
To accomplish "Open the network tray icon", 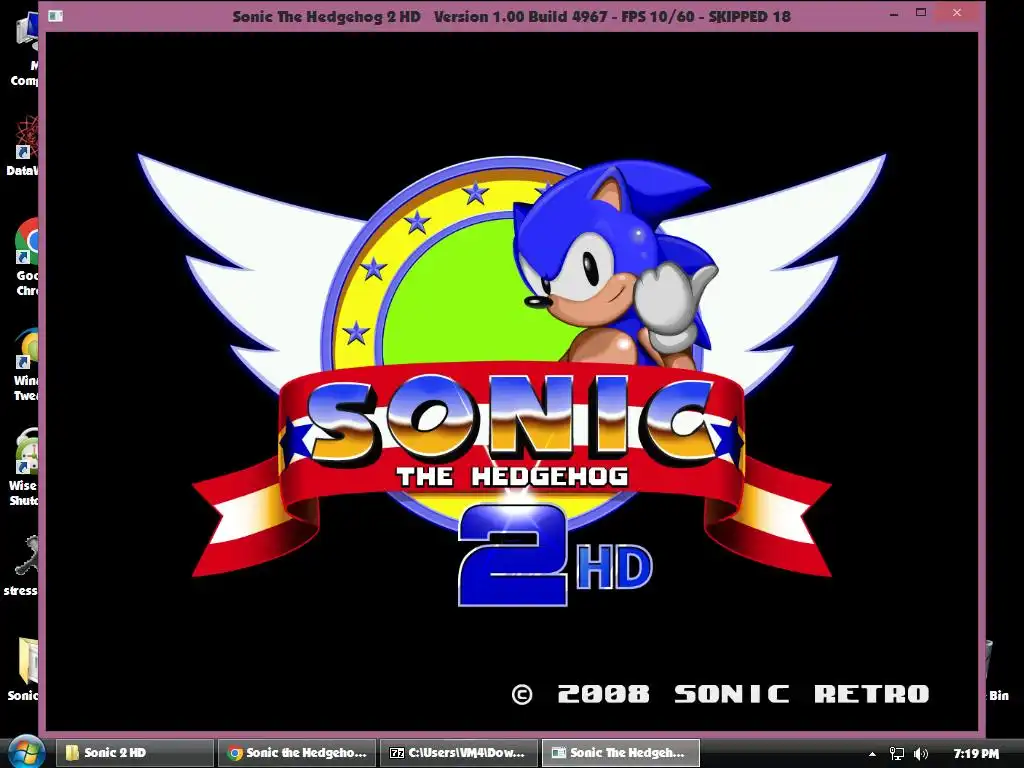I will pyautogui.click(x=897, y=754).
